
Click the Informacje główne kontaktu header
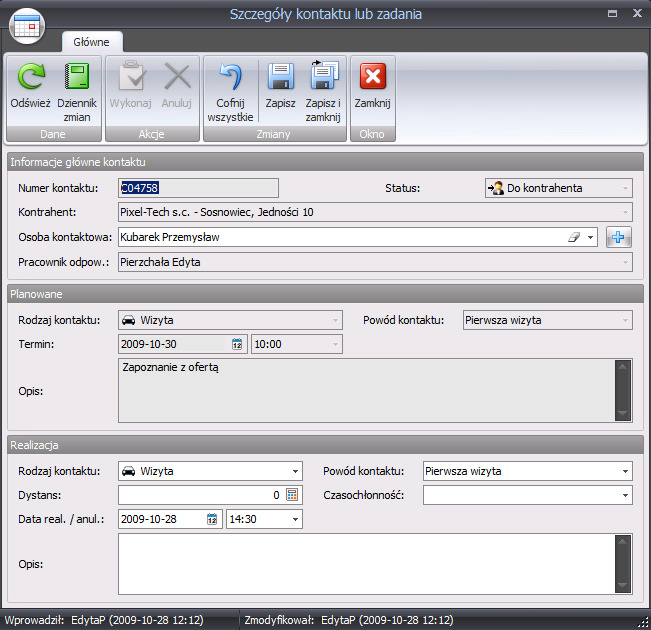click(x=326, y=162)
